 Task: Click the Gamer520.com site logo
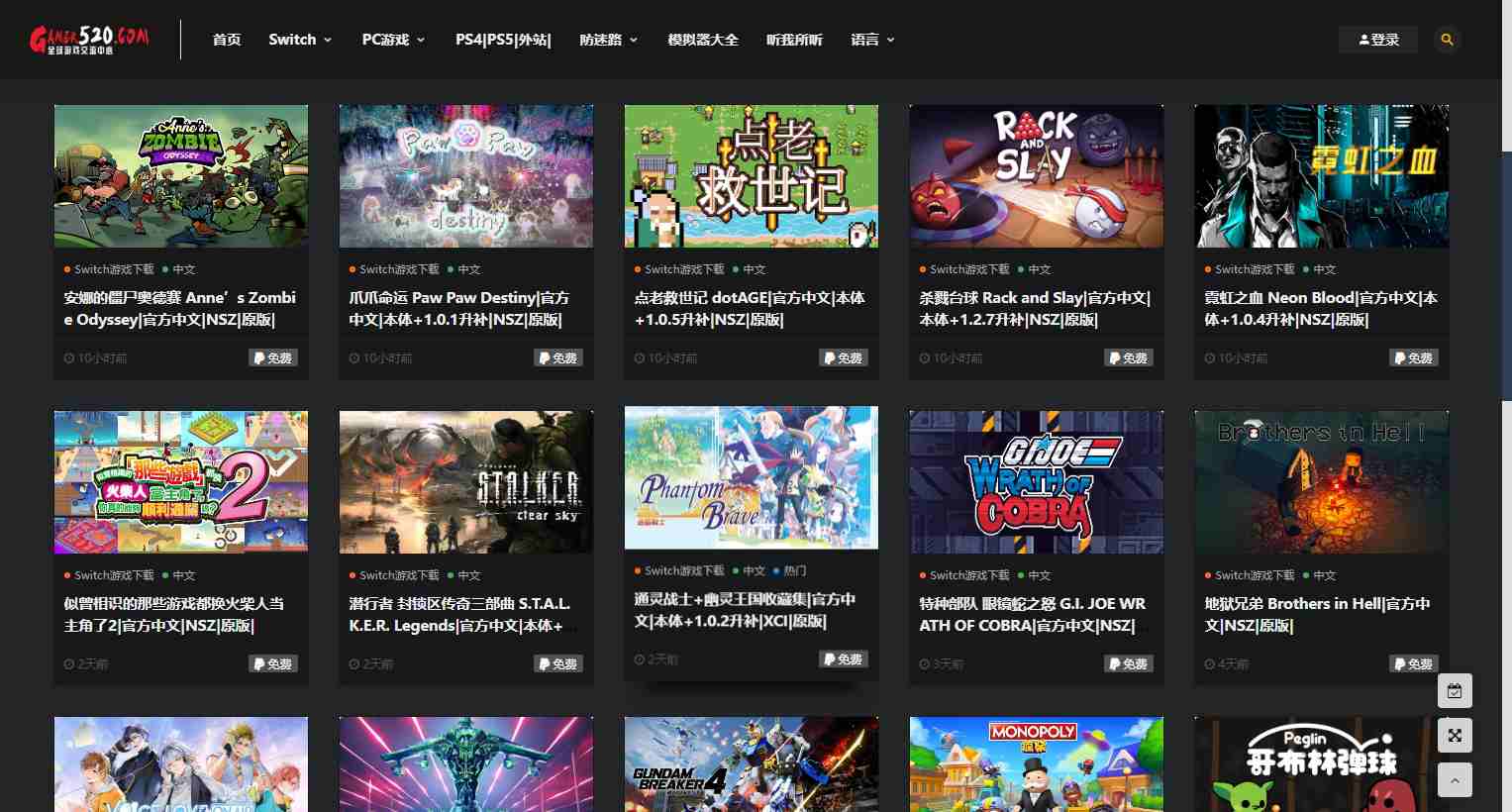(x=89, y=40)
